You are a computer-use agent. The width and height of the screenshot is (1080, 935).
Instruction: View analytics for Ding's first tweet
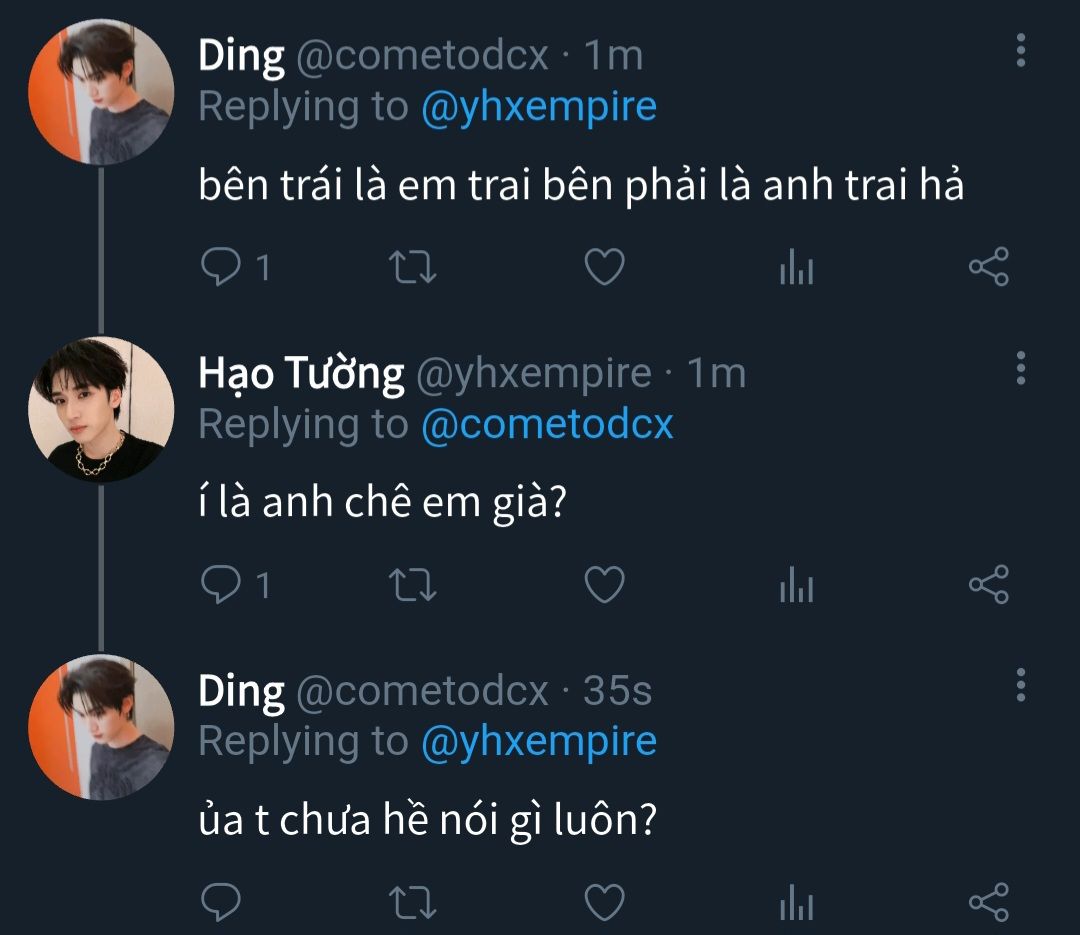point(796,269)
